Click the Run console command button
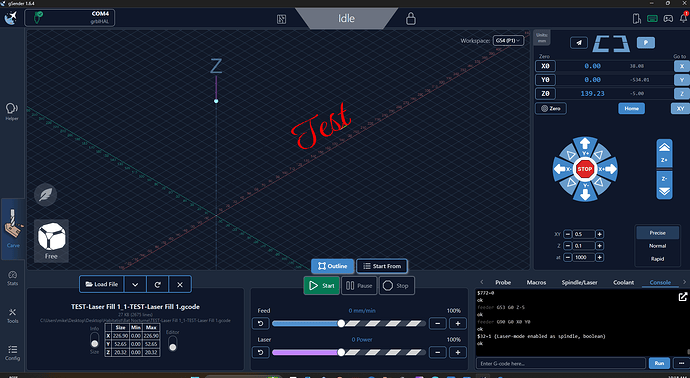 (659, 363)
